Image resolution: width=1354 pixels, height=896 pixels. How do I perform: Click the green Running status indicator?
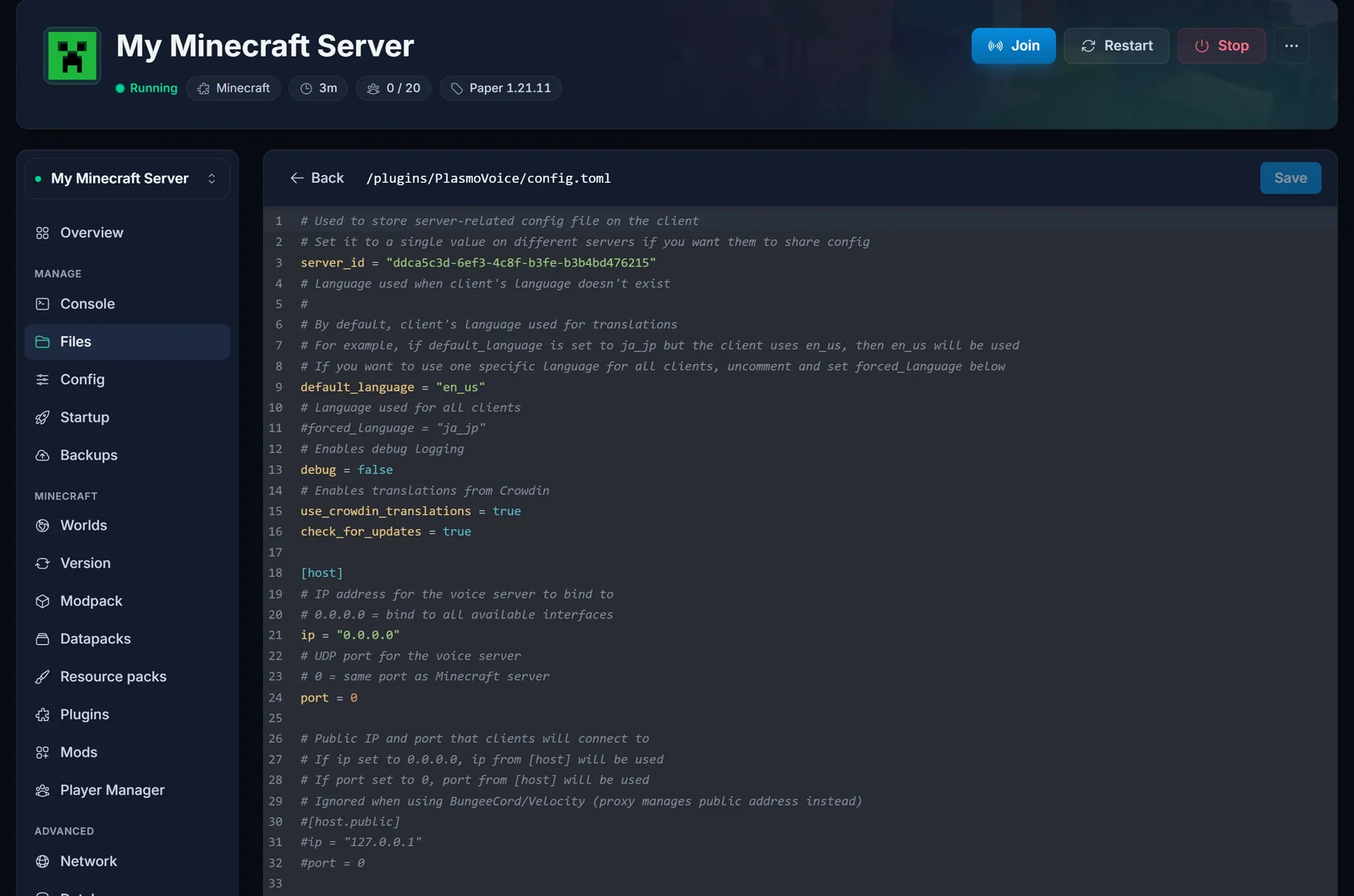[146, 88]
